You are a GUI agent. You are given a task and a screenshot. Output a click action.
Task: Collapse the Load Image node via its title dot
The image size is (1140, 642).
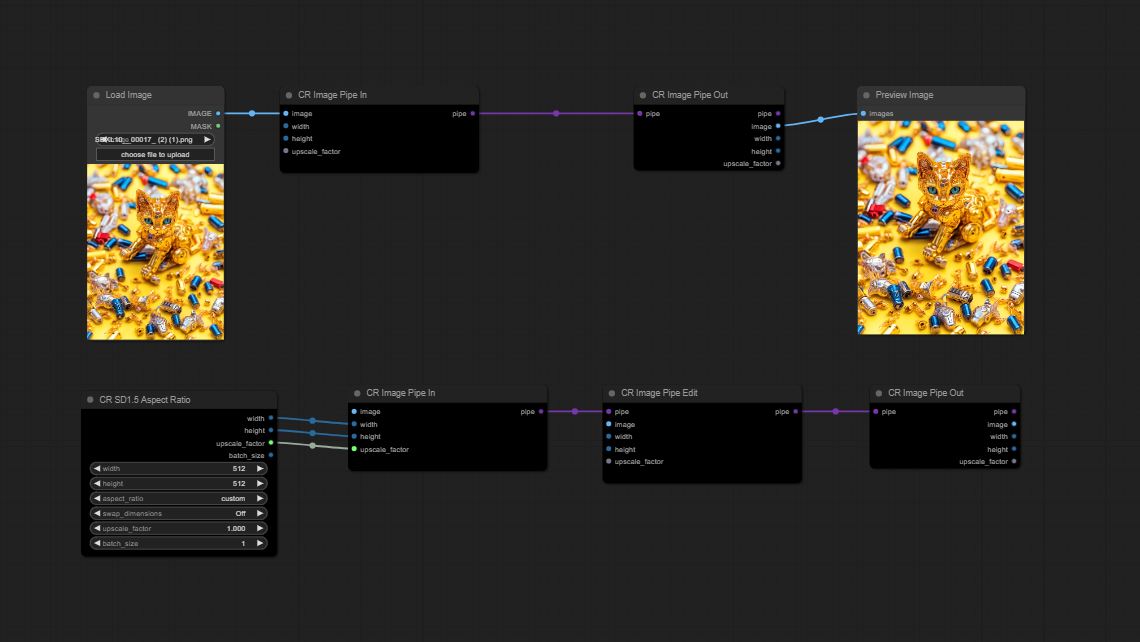(97, 95)
